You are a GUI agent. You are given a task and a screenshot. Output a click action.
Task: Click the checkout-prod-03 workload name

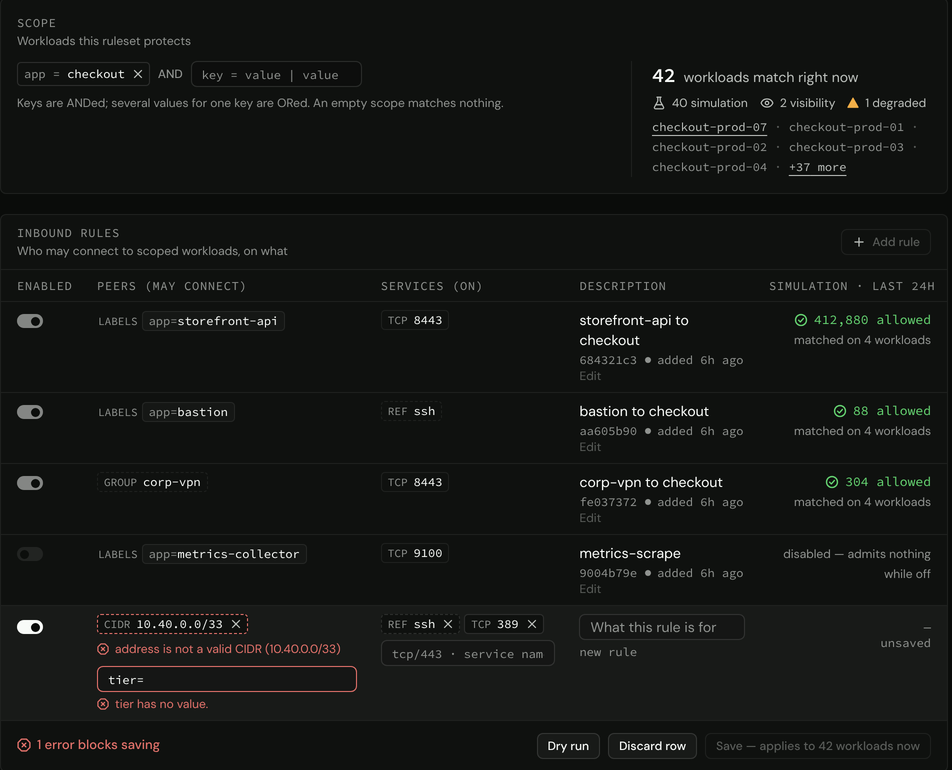pyautogui.click(x=846, y=148)
